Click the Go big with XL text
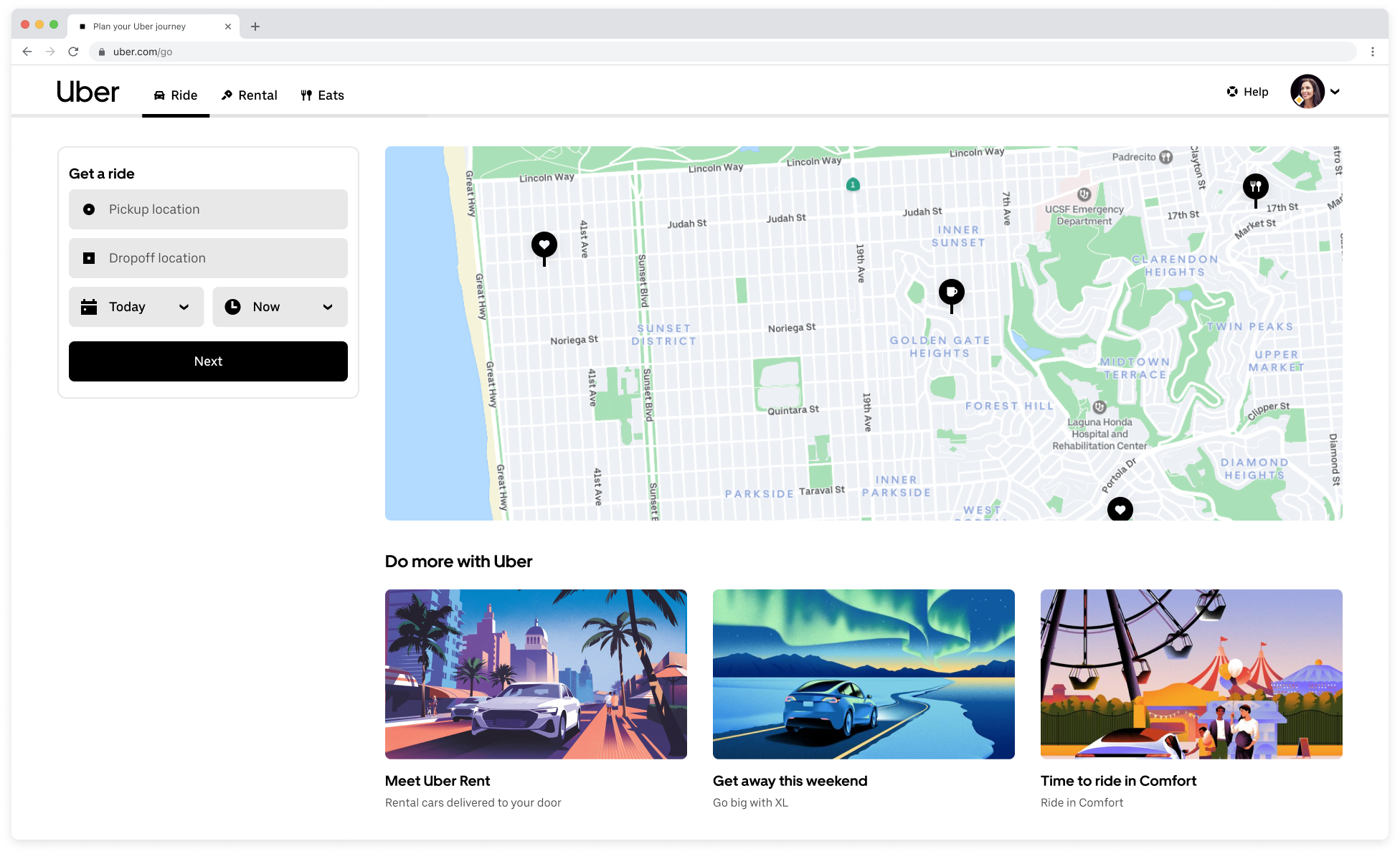Image resolution: width=1400 pixels, height=854 pixels. 750,803
